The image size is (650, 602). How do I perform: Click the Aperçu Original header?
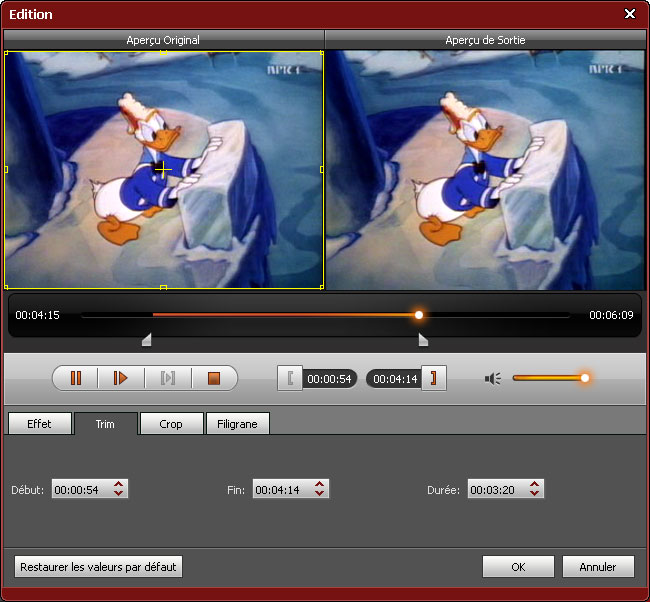click(163, 40)
